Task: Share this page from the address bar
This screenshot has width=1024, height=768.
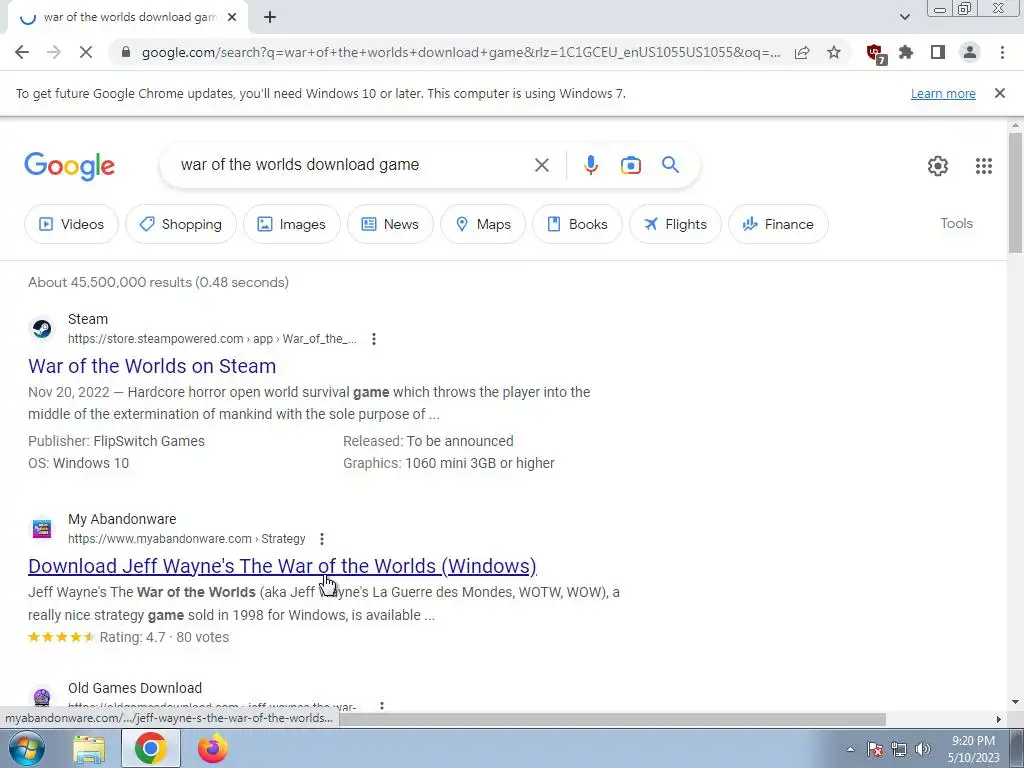Action: (x=802, y=52)
